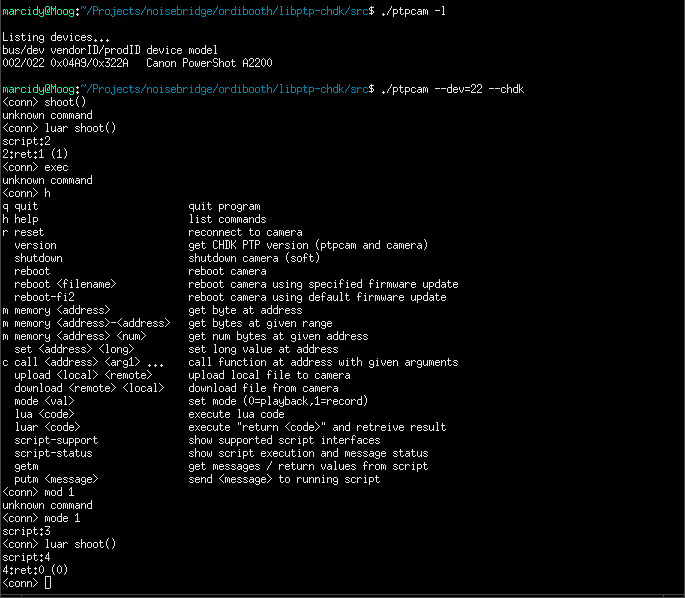Click the 'reconnect to camera' description text

point(245,232)
